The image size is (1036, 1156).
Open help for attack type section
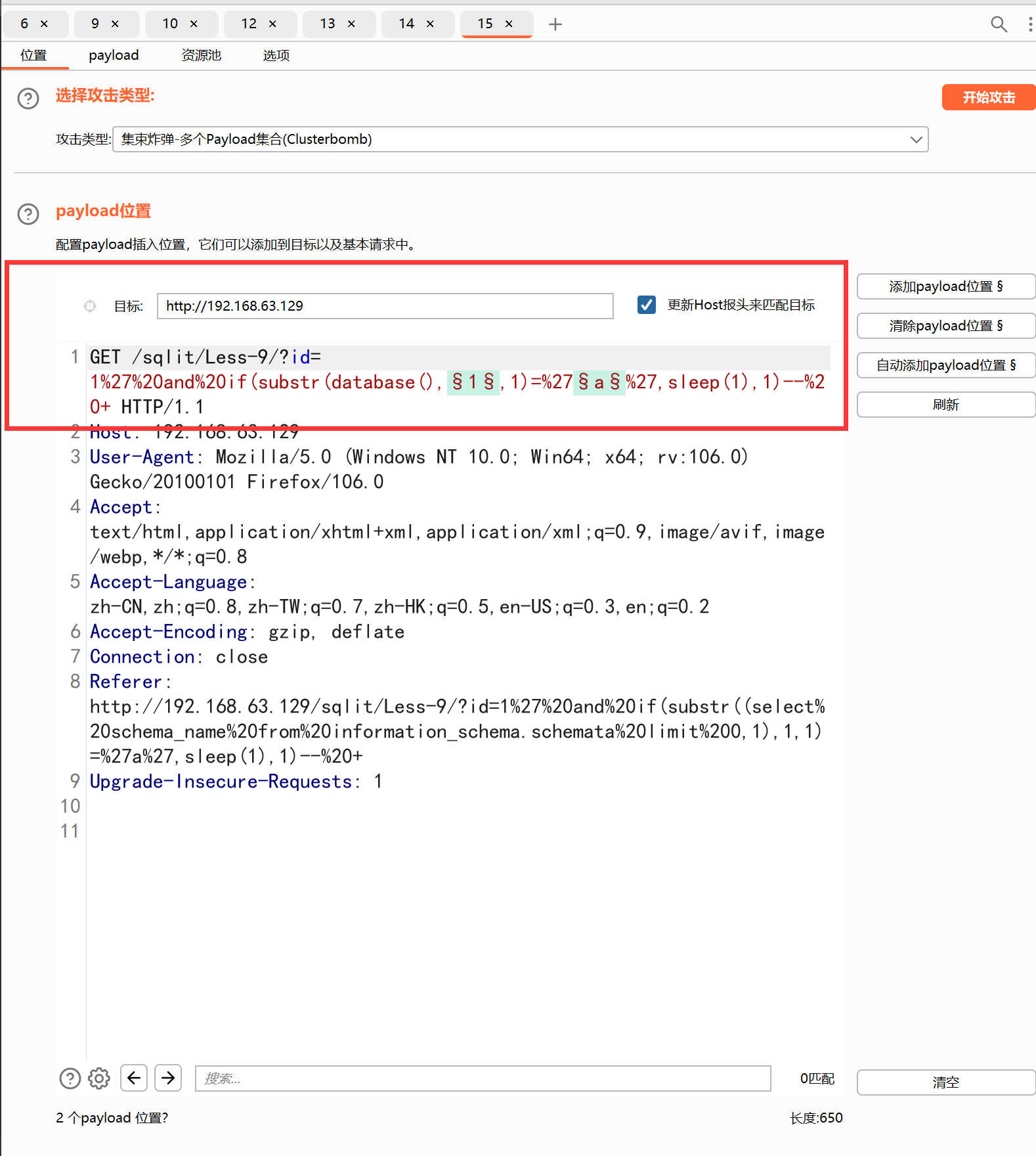pyautogui.click(x=28, y=99)
